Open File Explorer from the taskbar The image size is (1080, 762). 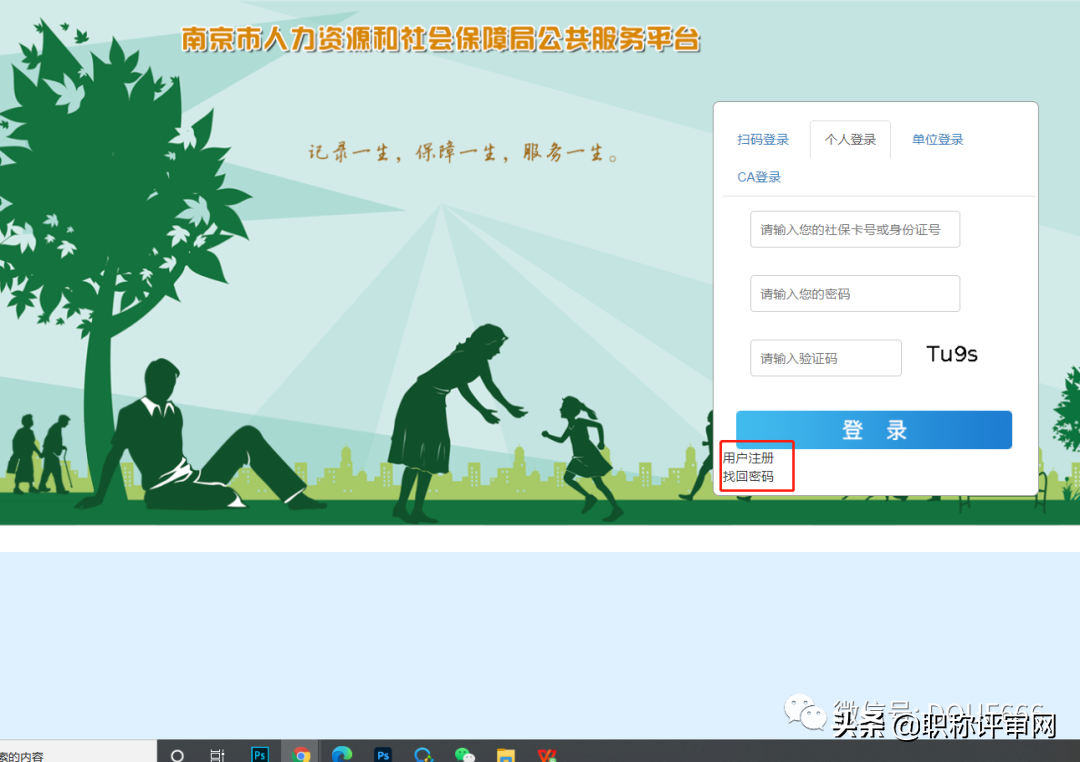tap(505, 754)
